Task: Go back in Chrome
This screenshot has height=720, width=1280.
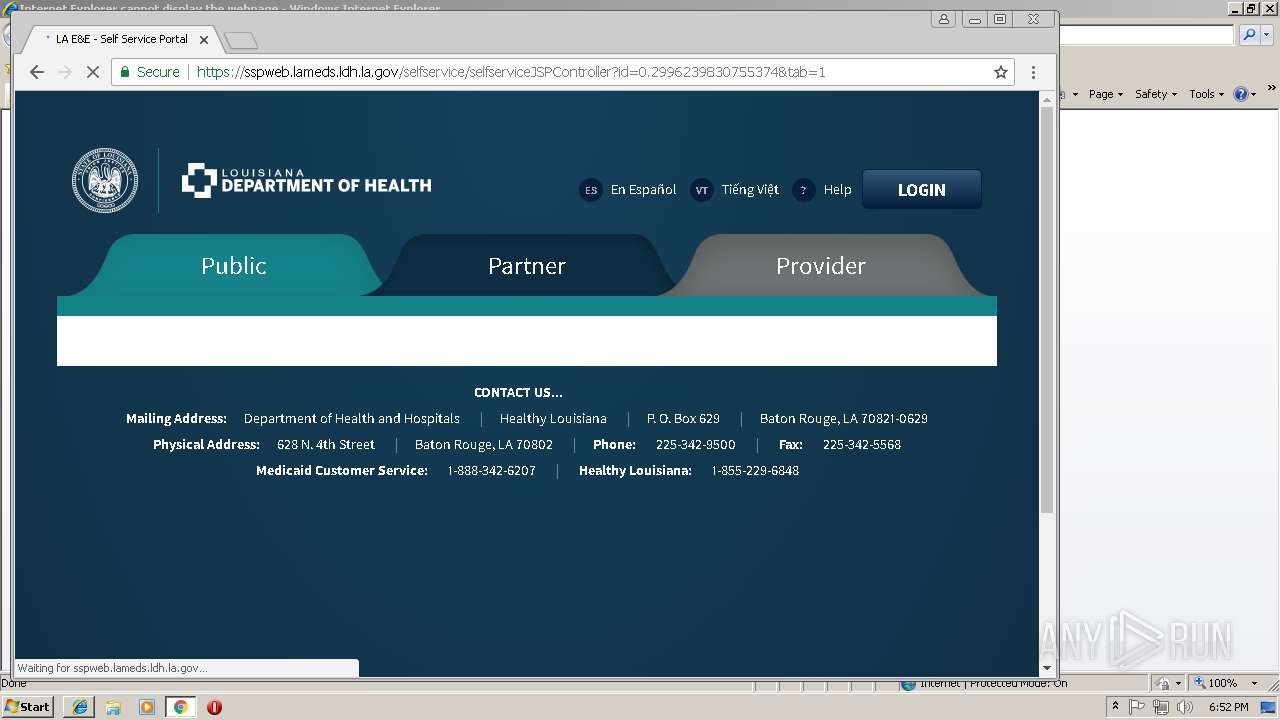Action: pyautogui.click(x=37, y=72)
